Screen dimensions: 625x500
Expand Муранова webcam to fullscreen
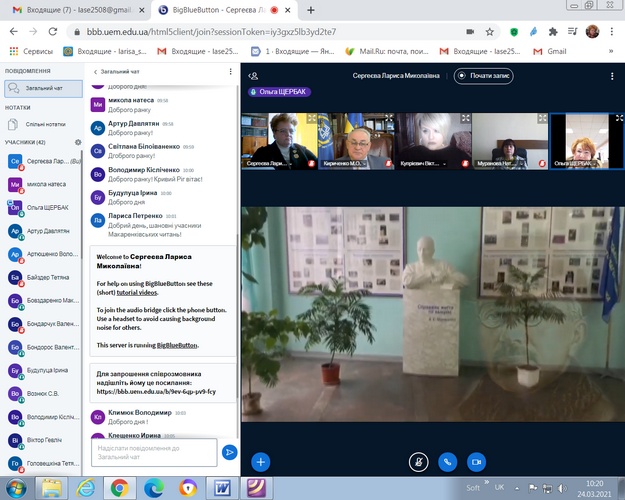(542, 118)
